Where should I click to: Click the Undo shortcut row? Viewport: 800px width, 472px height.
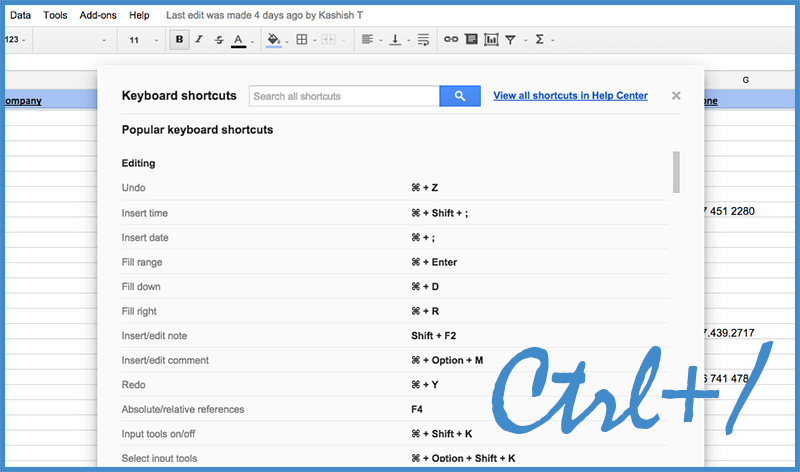click(x=395, y=188)
